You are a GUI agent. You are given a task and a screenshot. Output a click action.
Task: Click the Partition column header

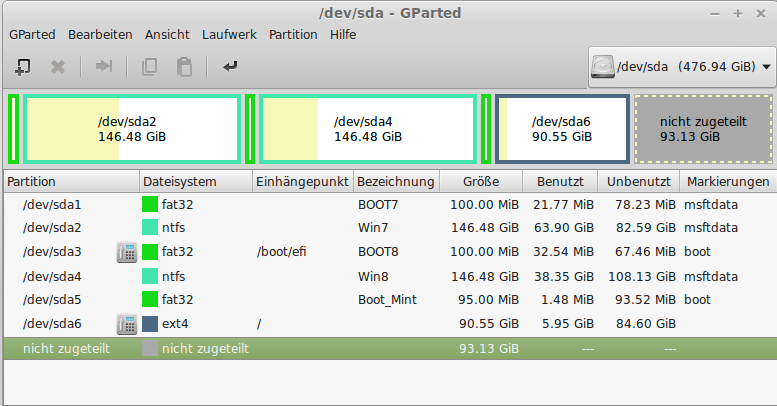pyautogui.click(x=71, y=181)
